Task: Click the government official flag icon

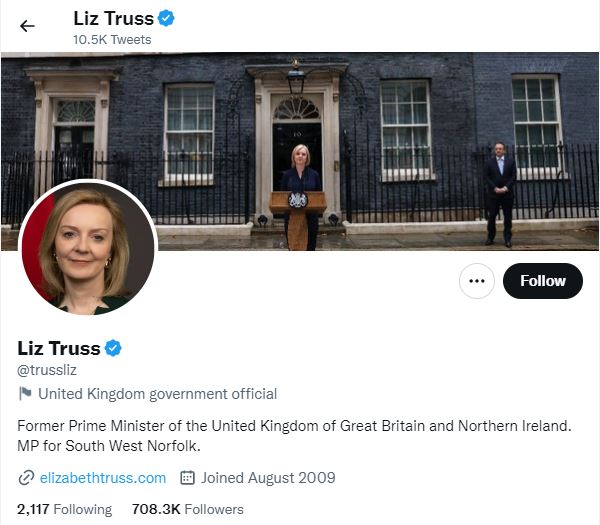Action: (25, 393)
